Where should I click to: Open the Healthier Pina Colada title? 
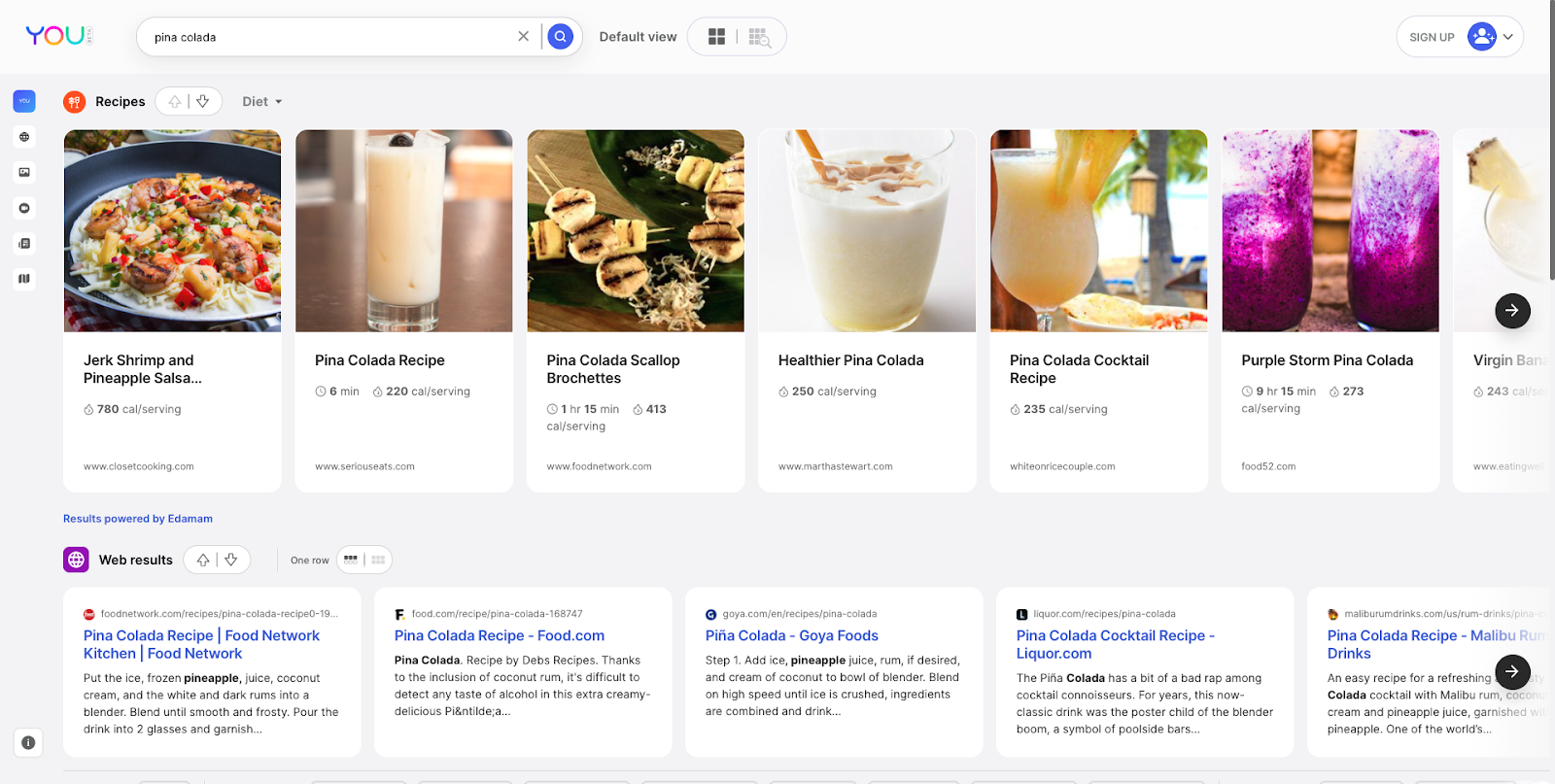pos(851,360)
